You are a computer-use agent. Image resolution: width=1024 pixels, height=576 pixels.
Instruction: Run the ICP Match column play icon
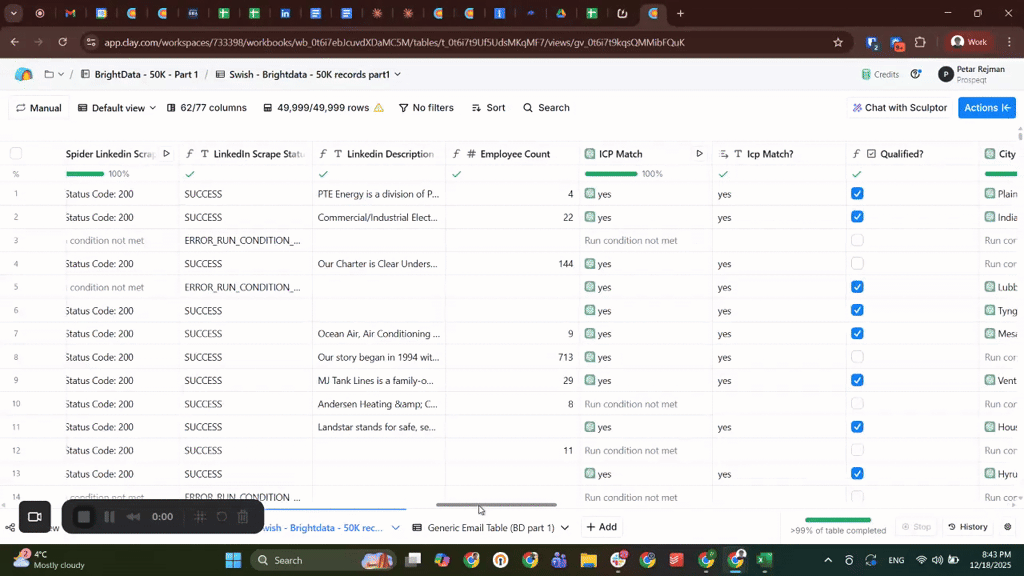(x=699, y=154)
